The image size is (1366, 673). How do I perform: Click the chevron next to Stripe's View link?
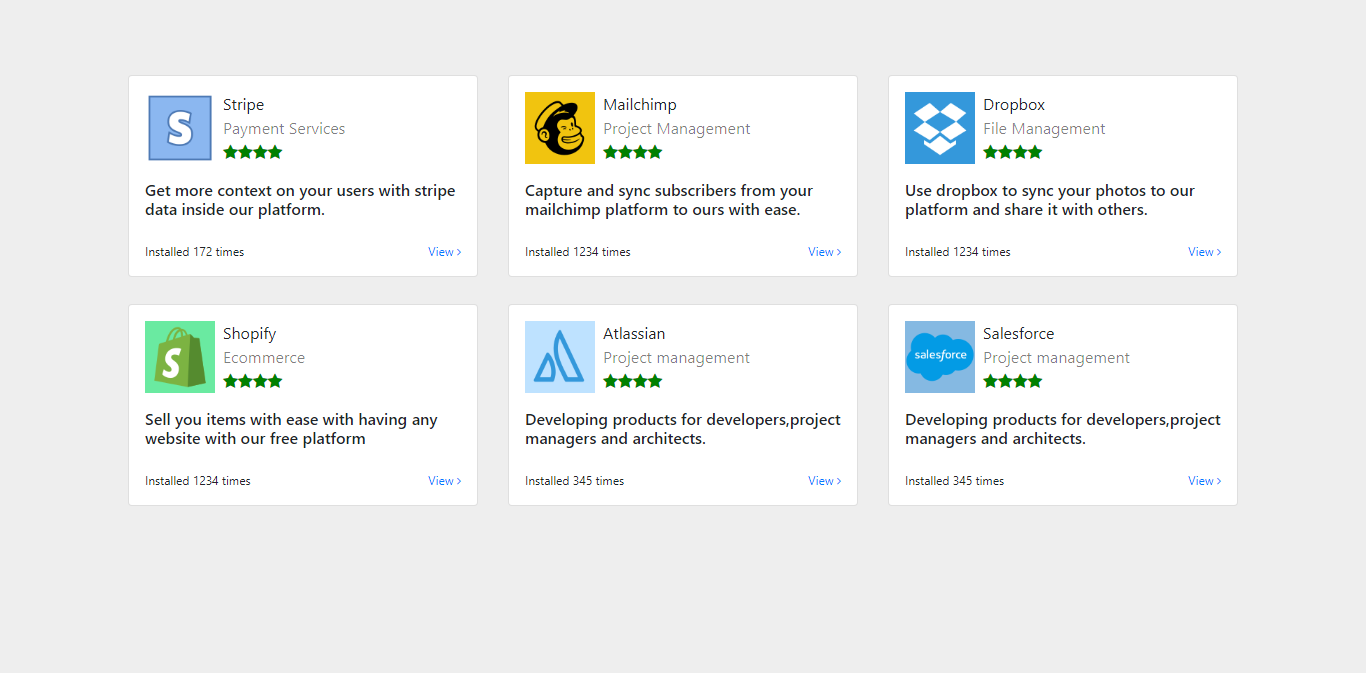(x=459, y=251)
